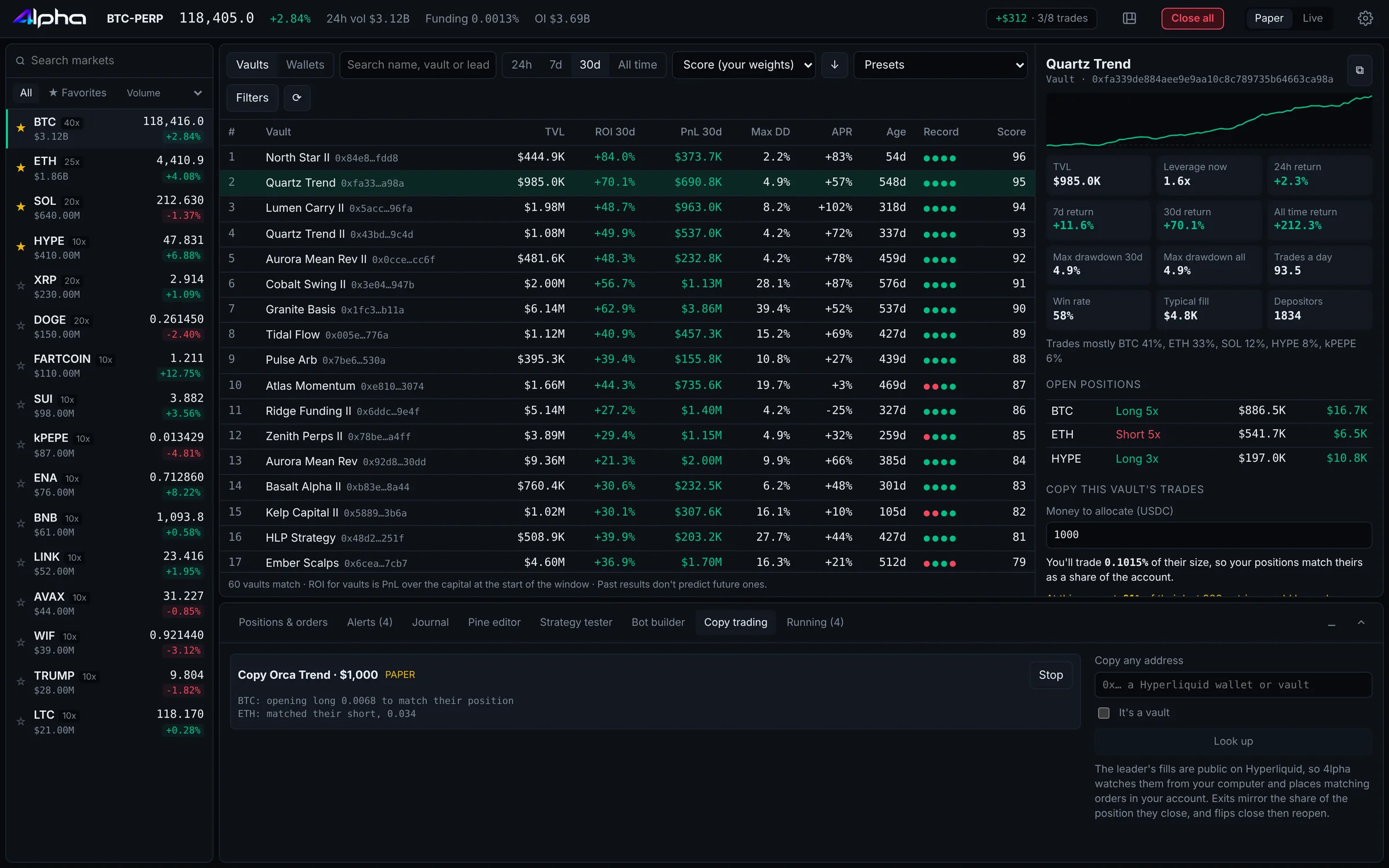Favorite XRP with its star icon
1389x868 pixels.
(x=21, y=286)
